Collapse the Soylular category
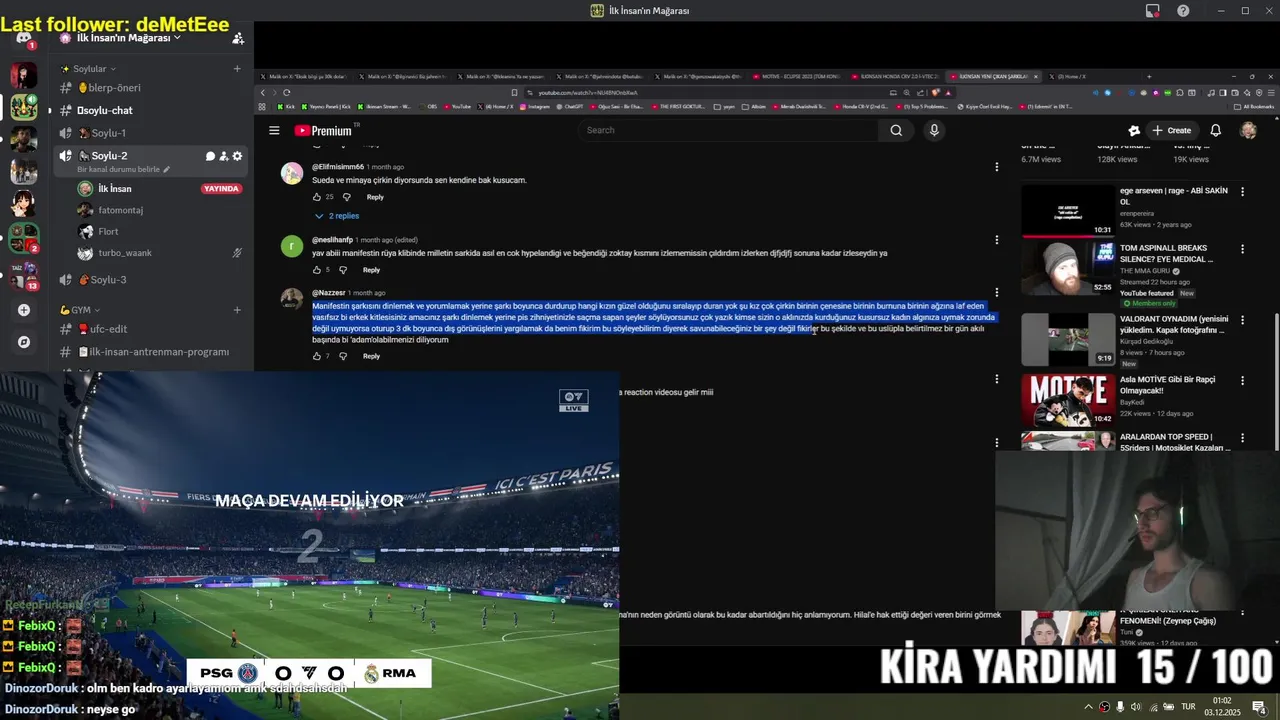 (x=88, y=69)
